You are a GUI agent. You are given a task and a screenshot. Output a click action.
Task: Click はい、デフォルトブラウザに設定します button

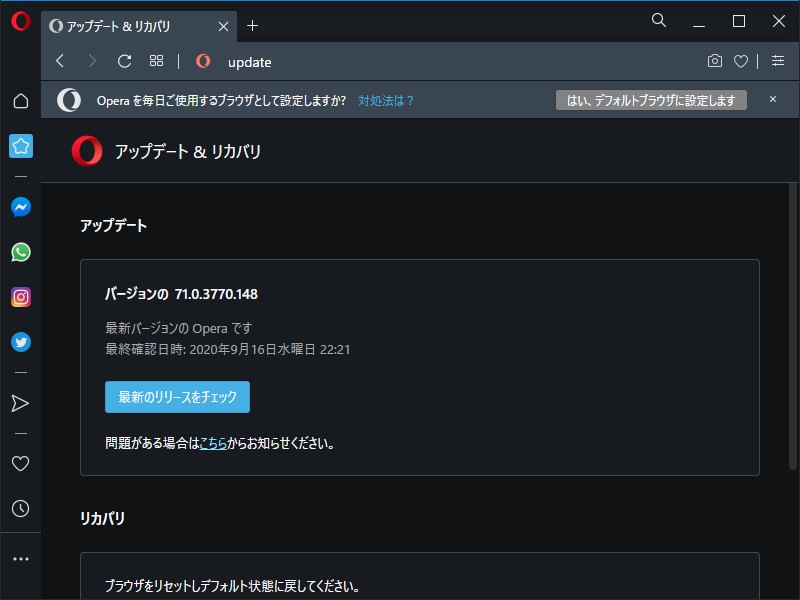pyautogui.click(x=651, y=100)
